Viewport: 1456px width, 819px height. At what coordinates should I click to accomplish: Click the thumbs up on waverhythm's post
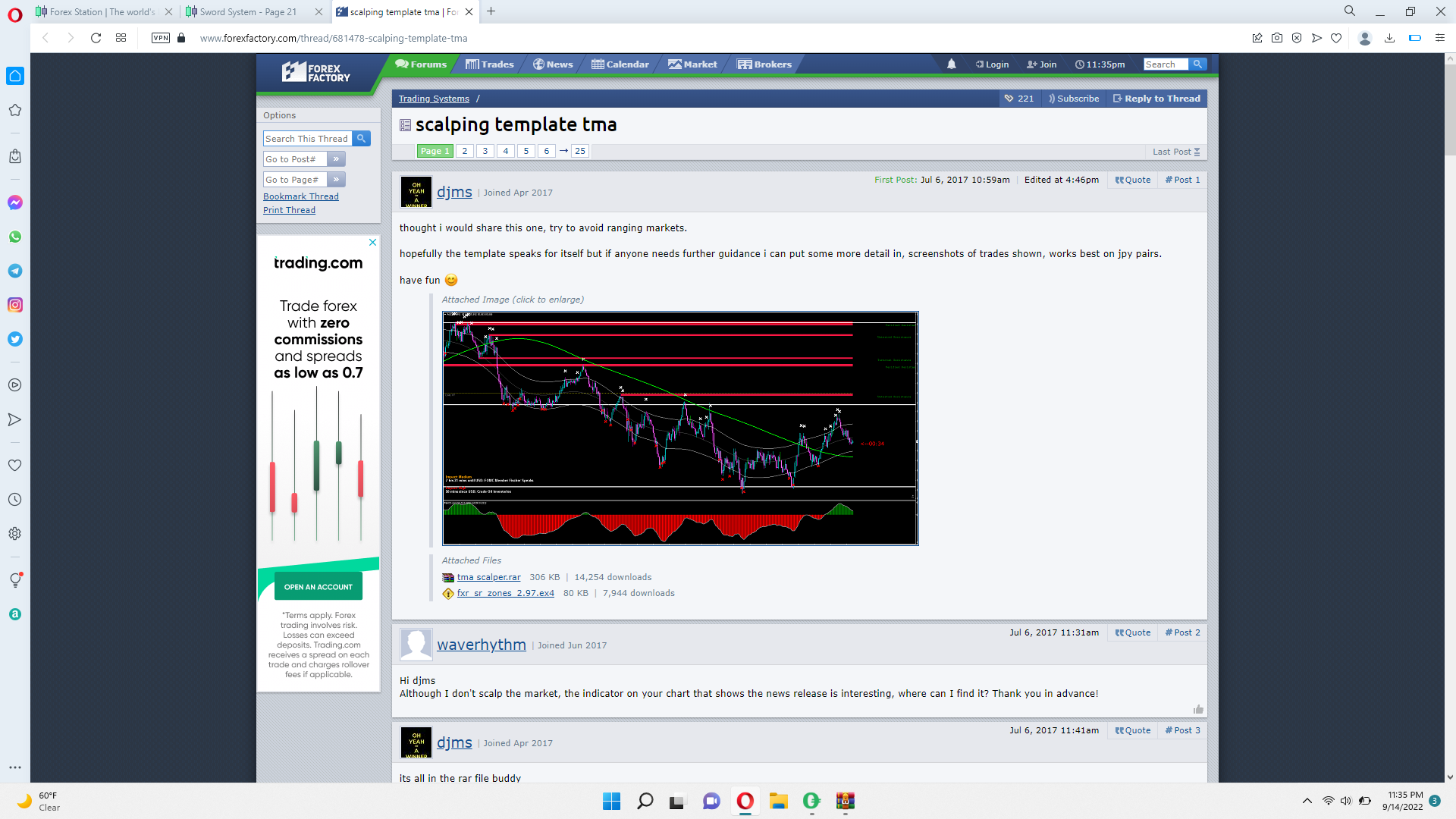coord(1198,709)
